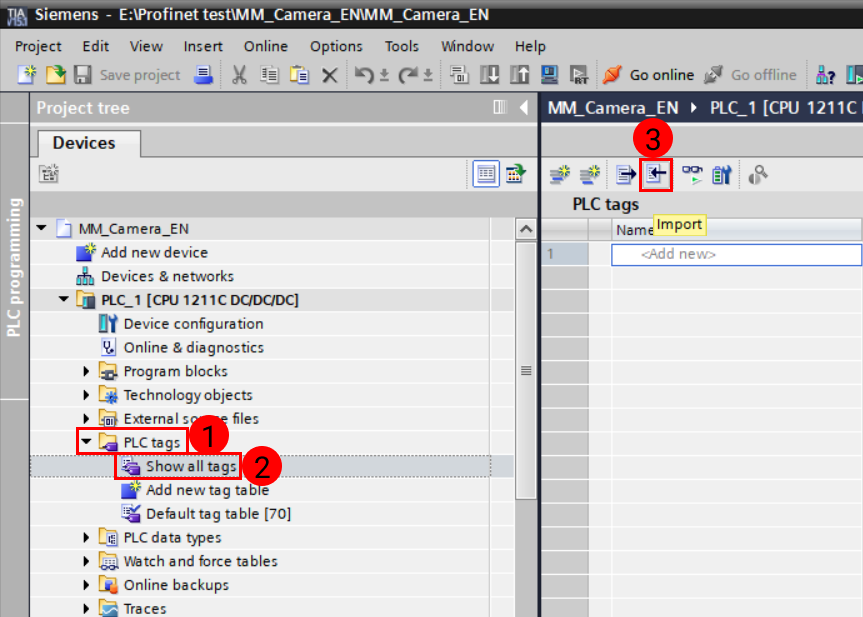Click the Undo icon on the toolbar
This screenshot has height=617, width=863.
362,74
